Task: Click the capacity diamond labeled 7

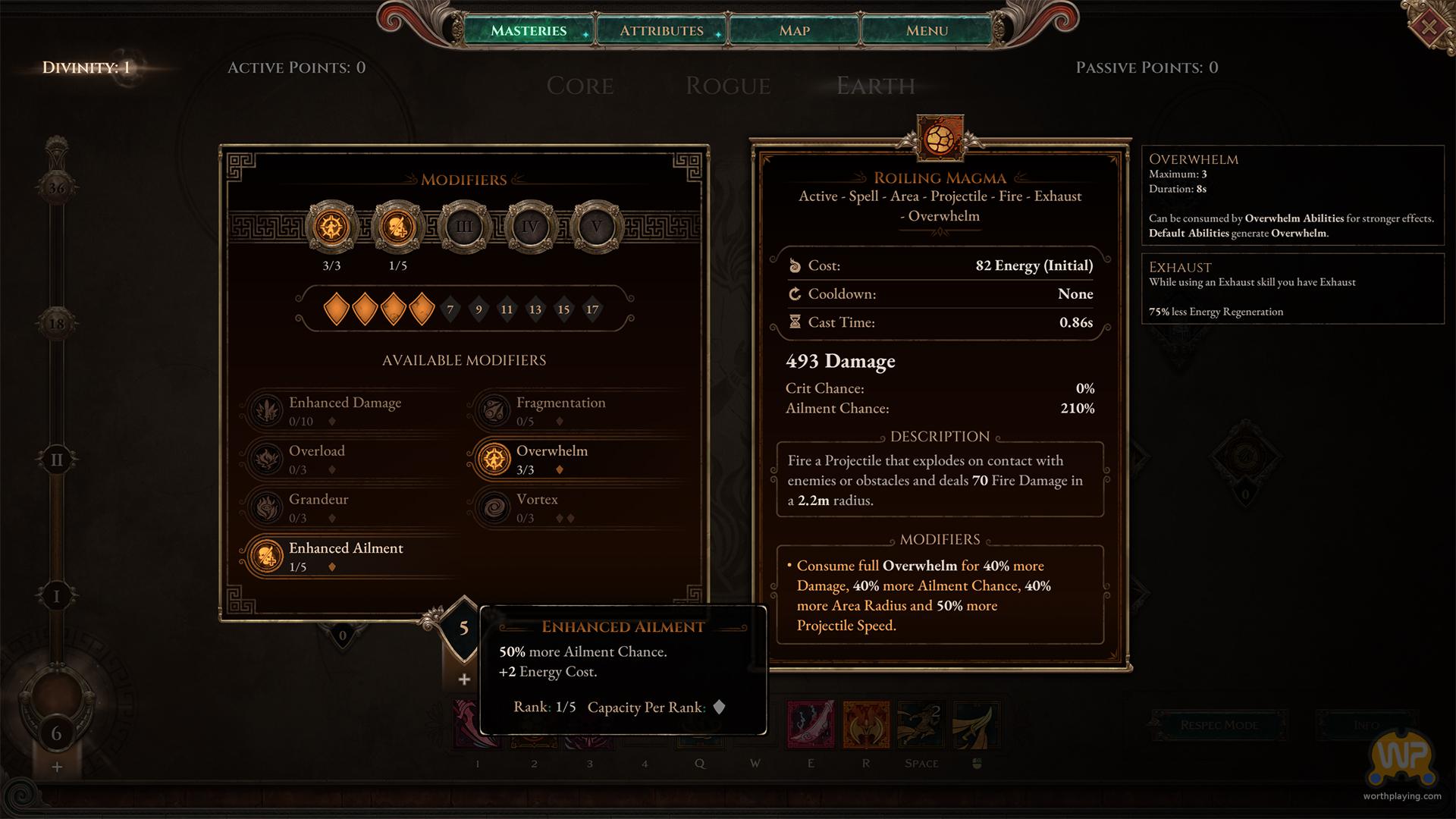Action: [450, 309]
